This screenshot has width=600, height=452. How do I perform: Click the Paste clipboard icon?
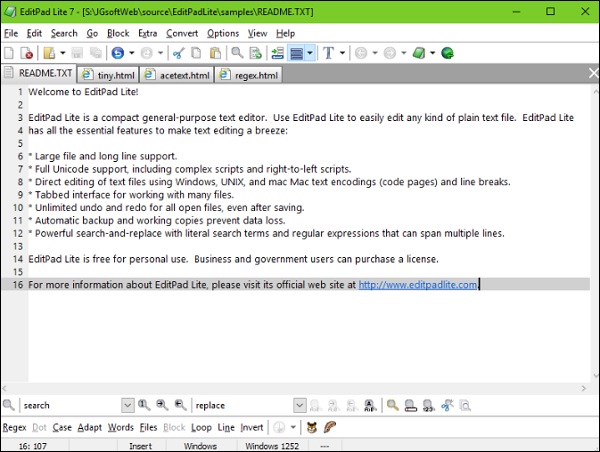[x=214, y=53]
